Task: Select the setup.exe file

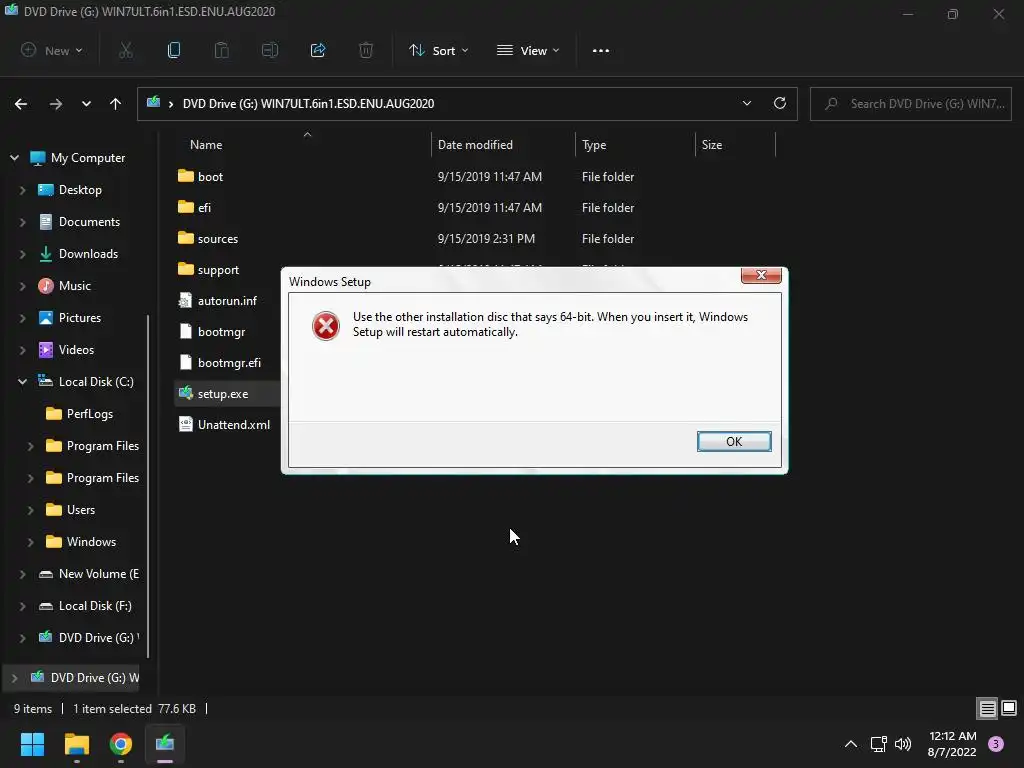Action: pyautogui.click(x=223, y=394)
